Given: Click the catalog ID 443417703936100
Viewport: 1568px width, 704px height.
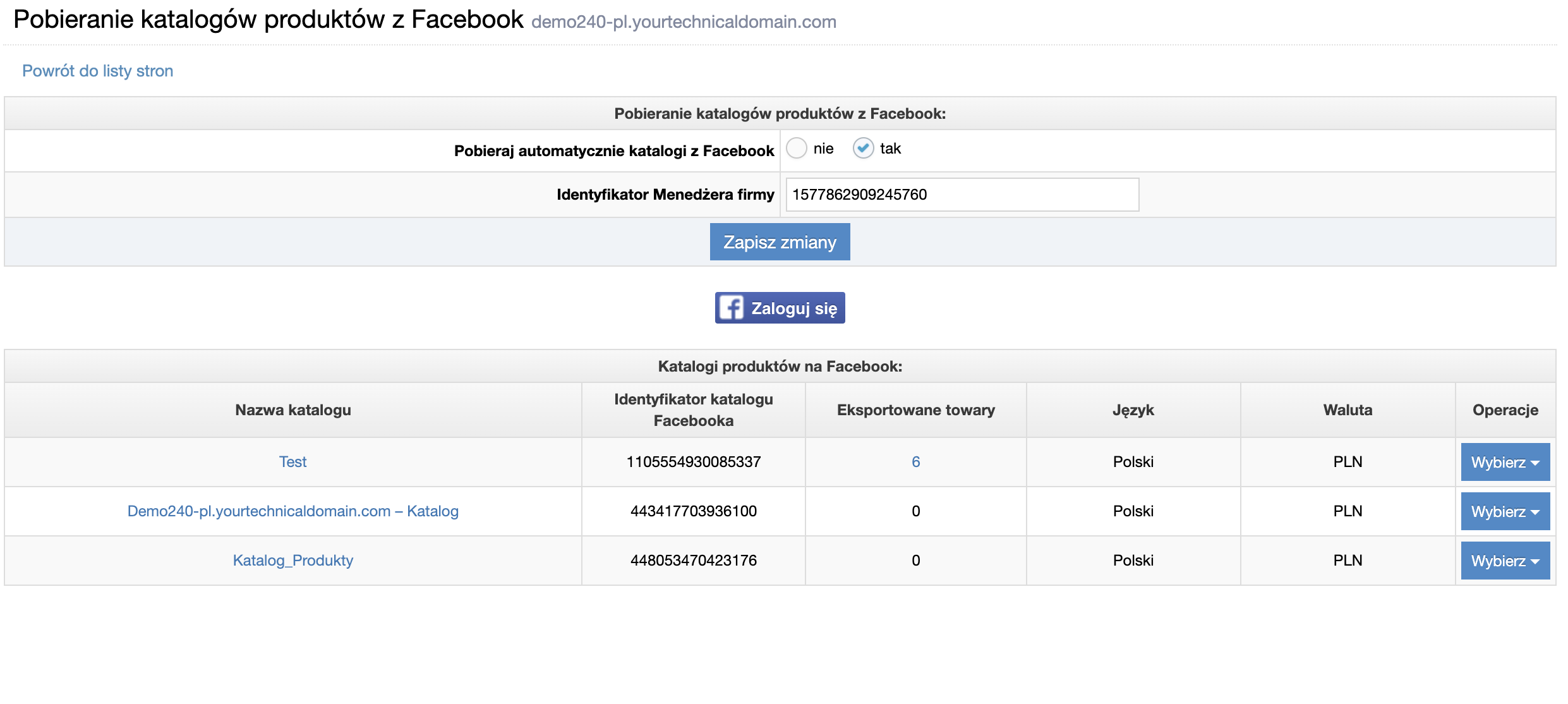Looking at the screenshot, I should (694, 511).
